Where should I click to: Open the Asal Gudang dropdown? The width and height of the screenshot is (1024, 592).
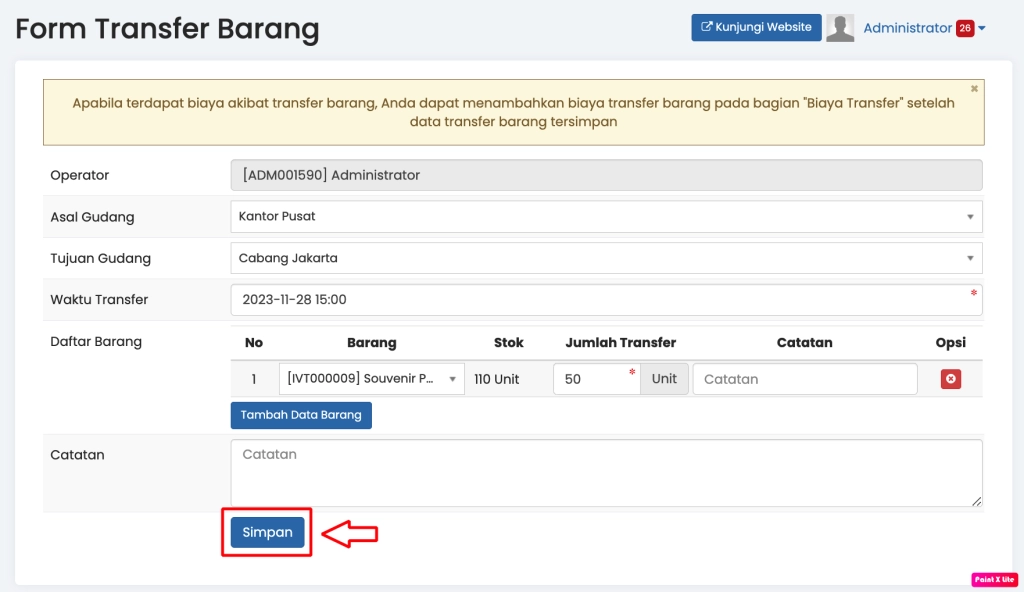click(x=606, y=216)
